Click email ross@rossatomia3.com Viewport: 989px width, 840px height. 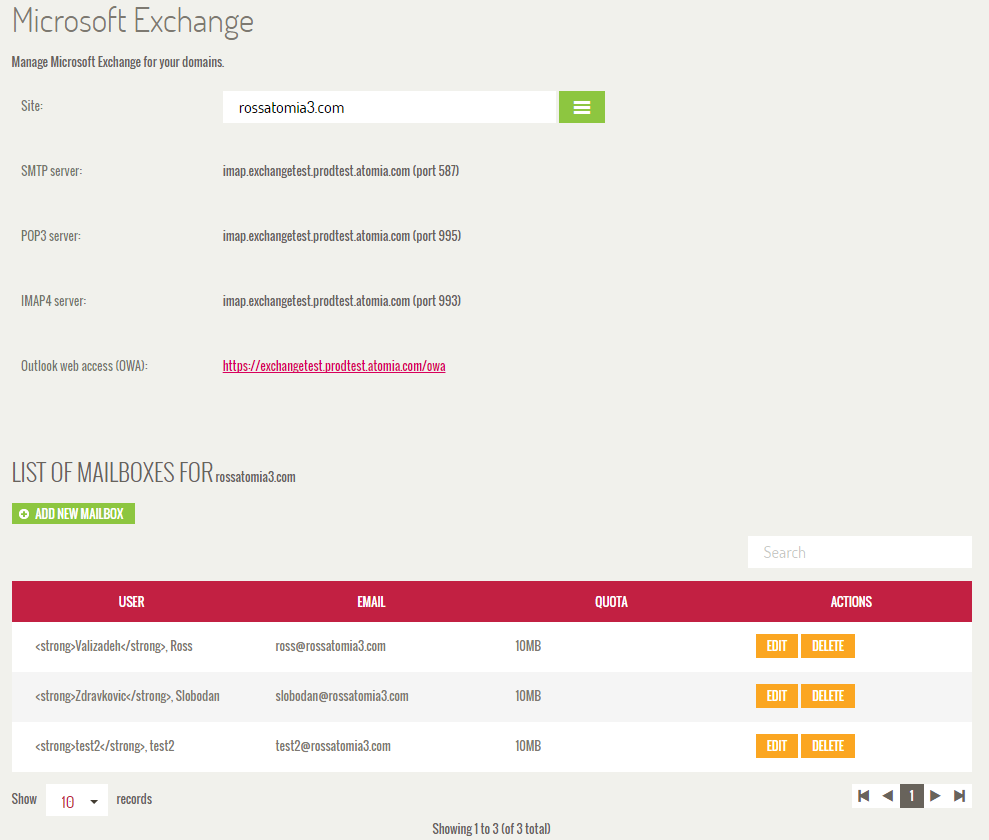coord(331,646)
